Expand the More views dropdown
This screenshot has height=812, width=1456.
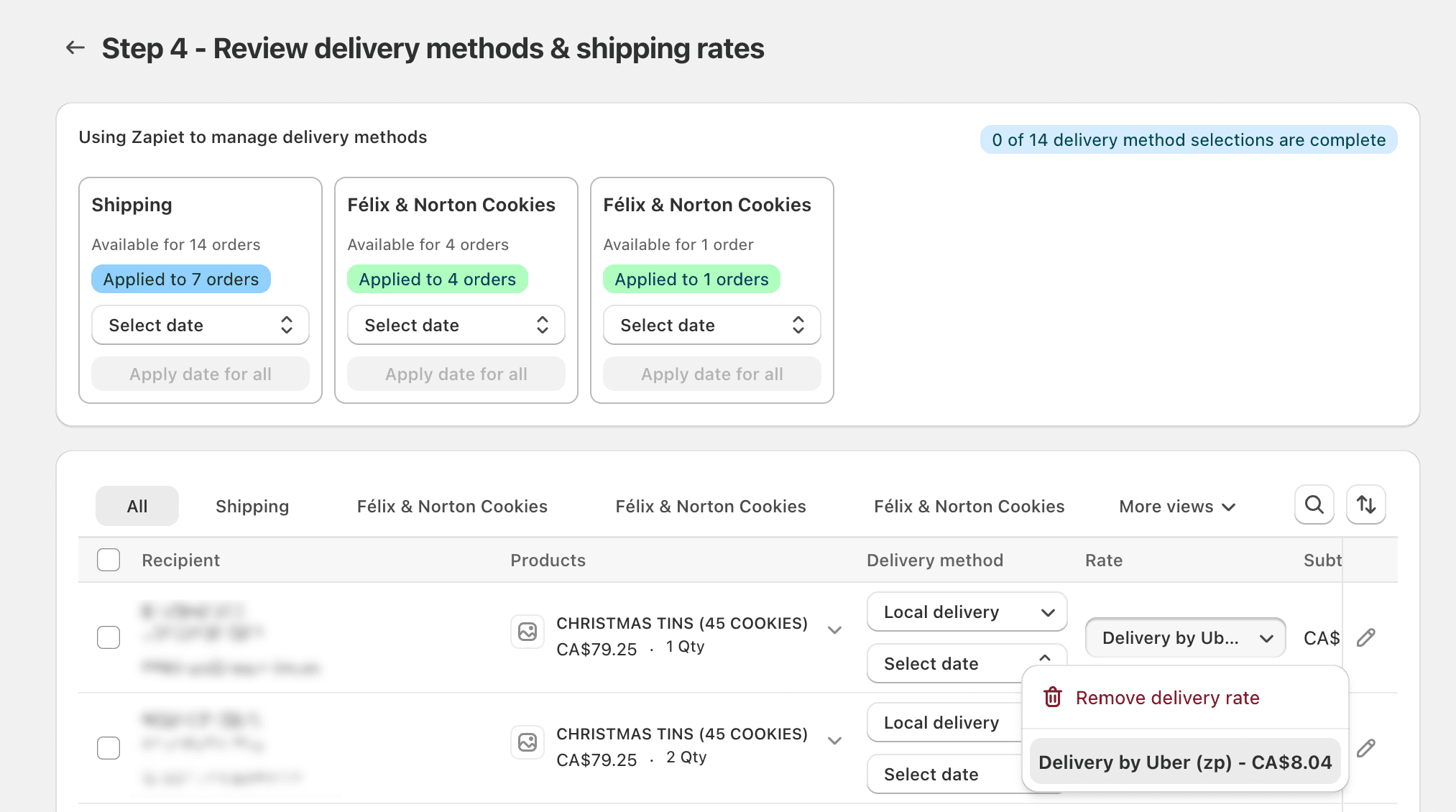[x=1176, y=507]
